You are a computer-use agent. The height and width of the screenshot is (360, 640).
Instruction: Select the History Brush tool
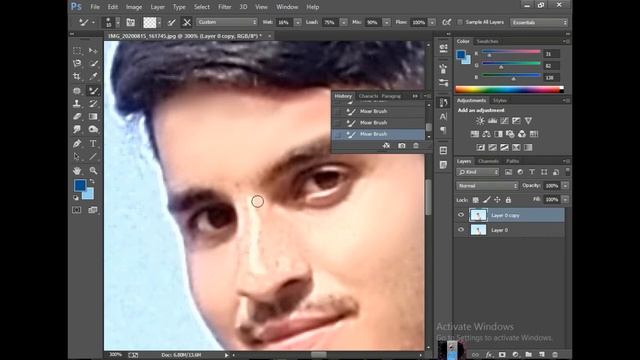93,104
